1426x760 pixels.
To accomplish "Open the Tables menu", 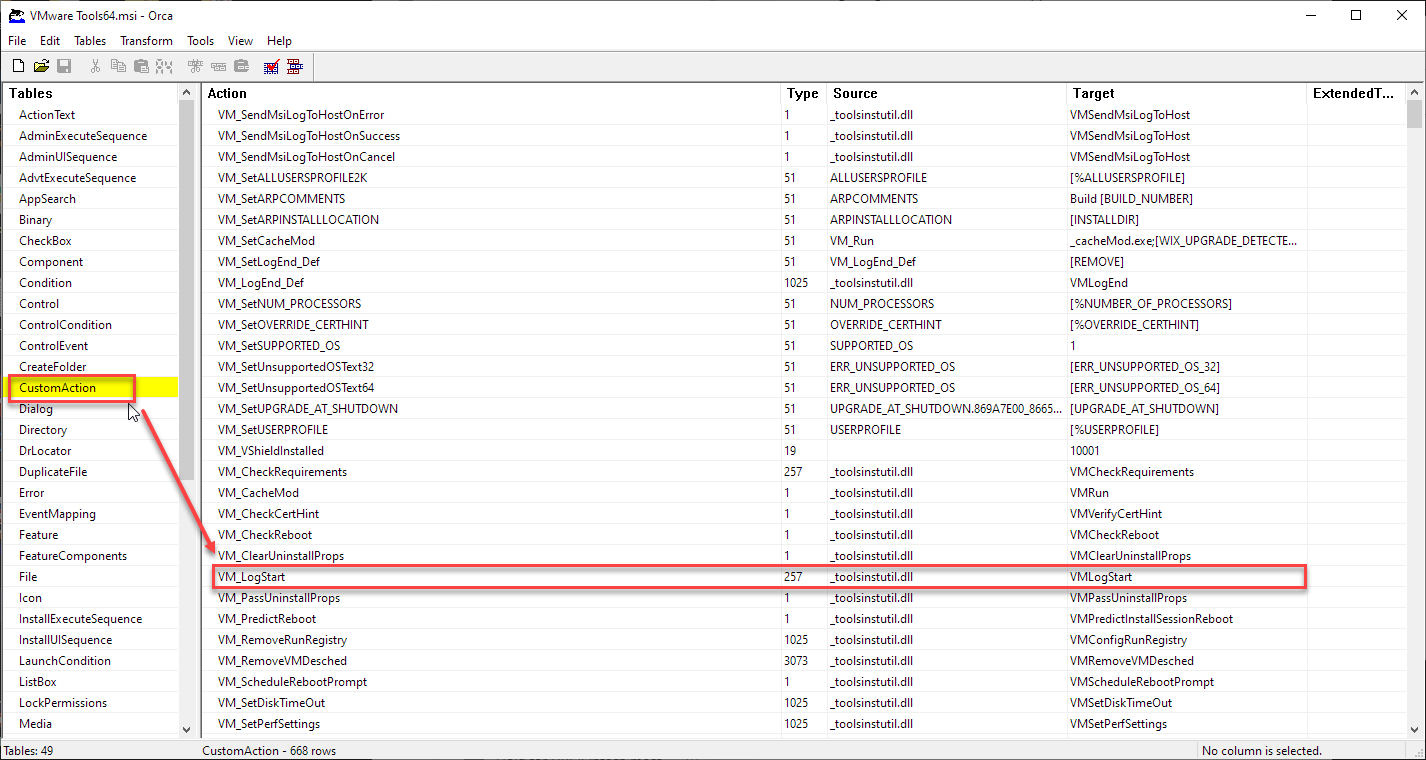I will pos(89,41).
